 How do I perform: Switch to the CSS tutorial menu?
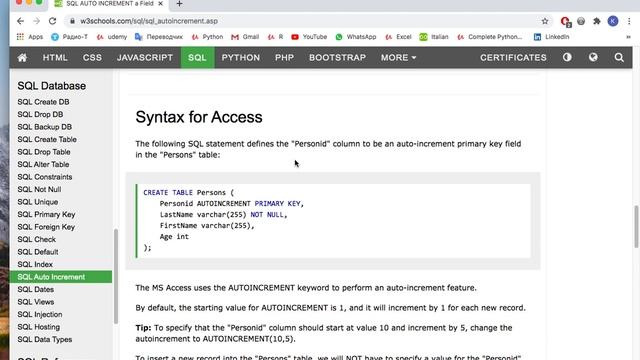point(92,58)
